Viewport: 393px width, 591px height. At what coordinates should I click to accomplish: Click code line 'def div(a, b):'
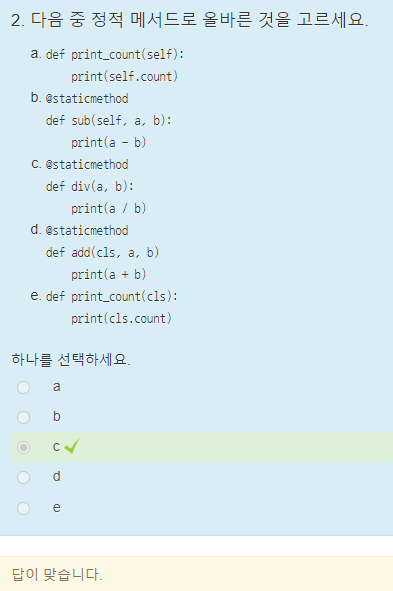click(x=90, y=187)
